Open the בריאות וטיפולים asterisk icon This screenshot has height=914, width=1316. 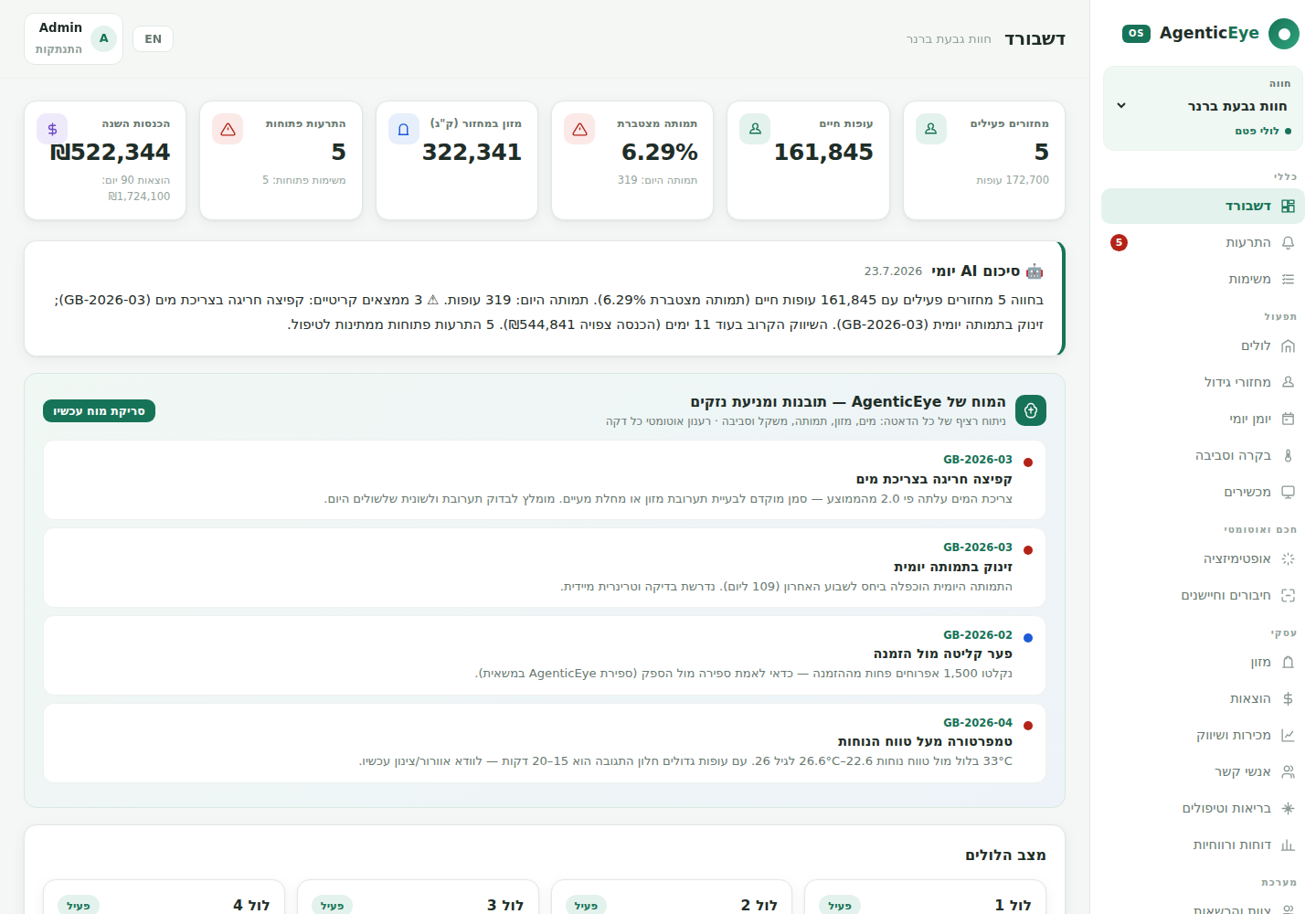pos(1288,808)
